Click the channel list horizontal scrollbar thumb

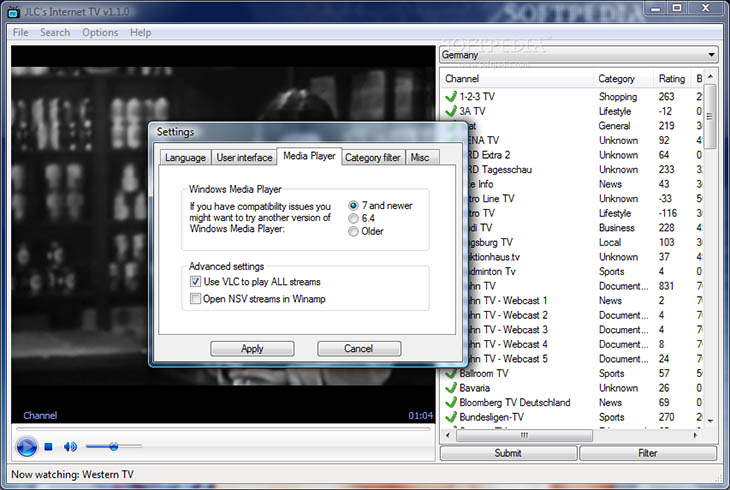(525, 436)
